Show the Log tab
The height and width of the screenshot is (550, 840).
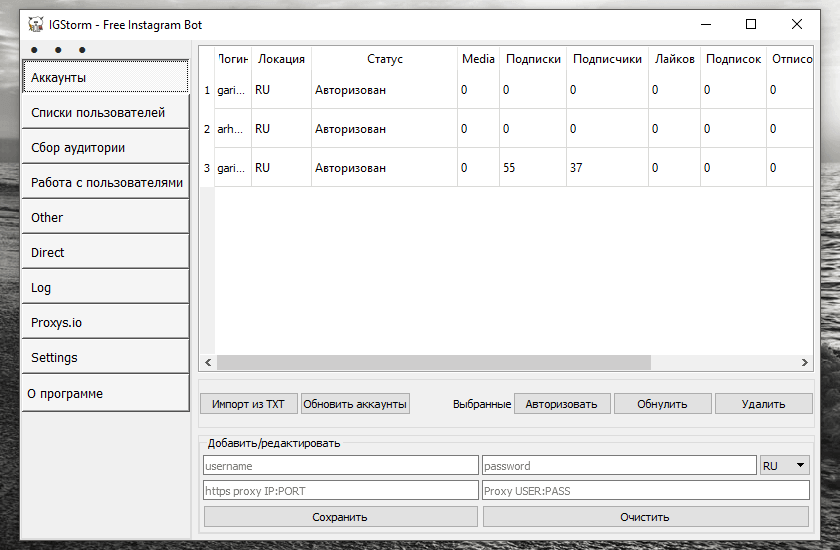coord(106,288)
